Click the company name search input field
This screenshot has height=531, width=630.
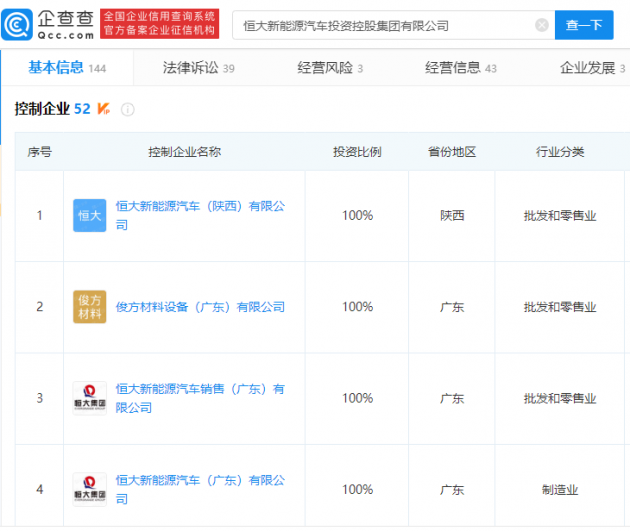385,25
